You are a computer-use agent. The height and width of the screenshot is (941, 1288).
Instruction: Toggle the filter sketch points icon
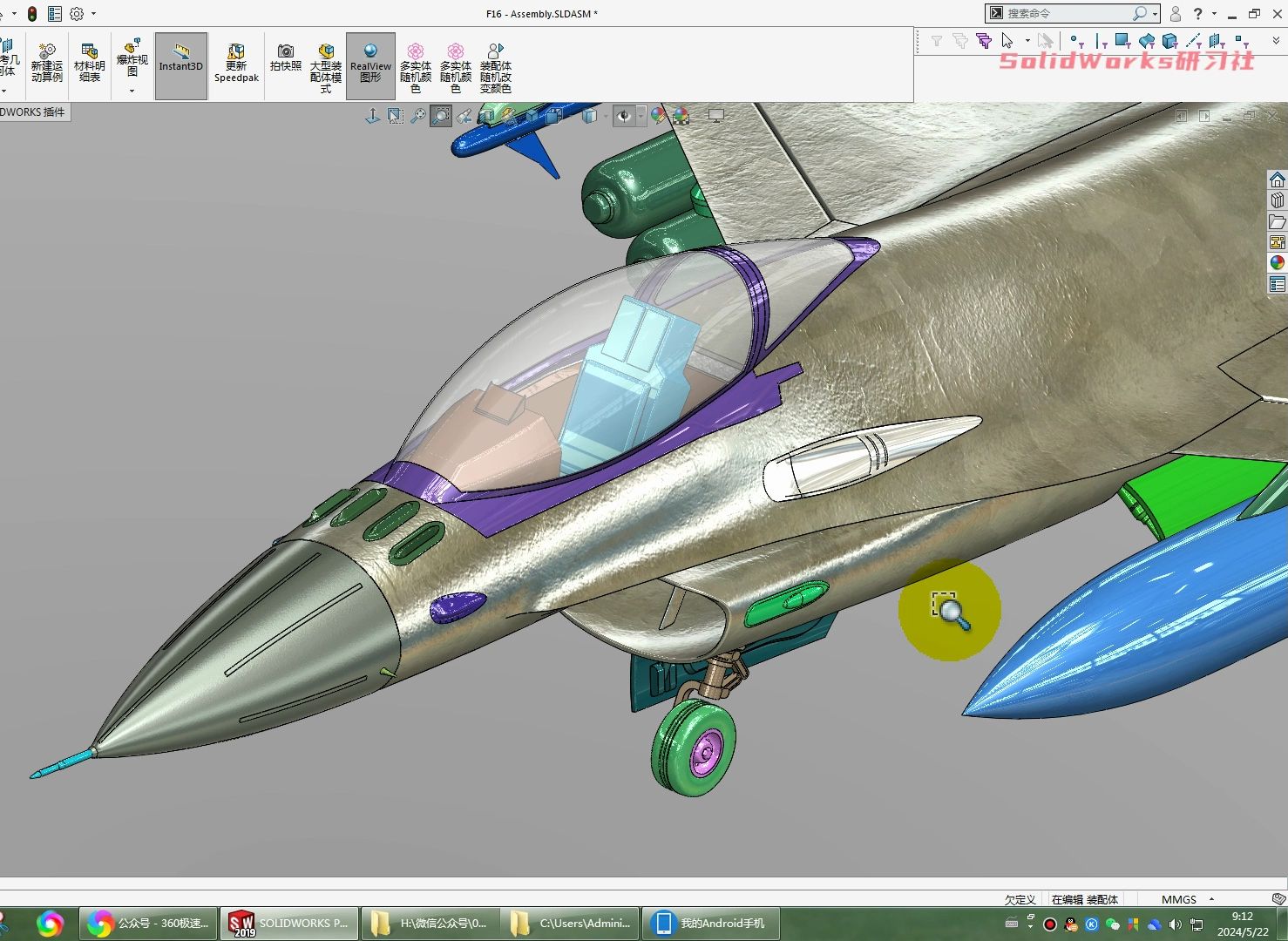pos(1241,41)
